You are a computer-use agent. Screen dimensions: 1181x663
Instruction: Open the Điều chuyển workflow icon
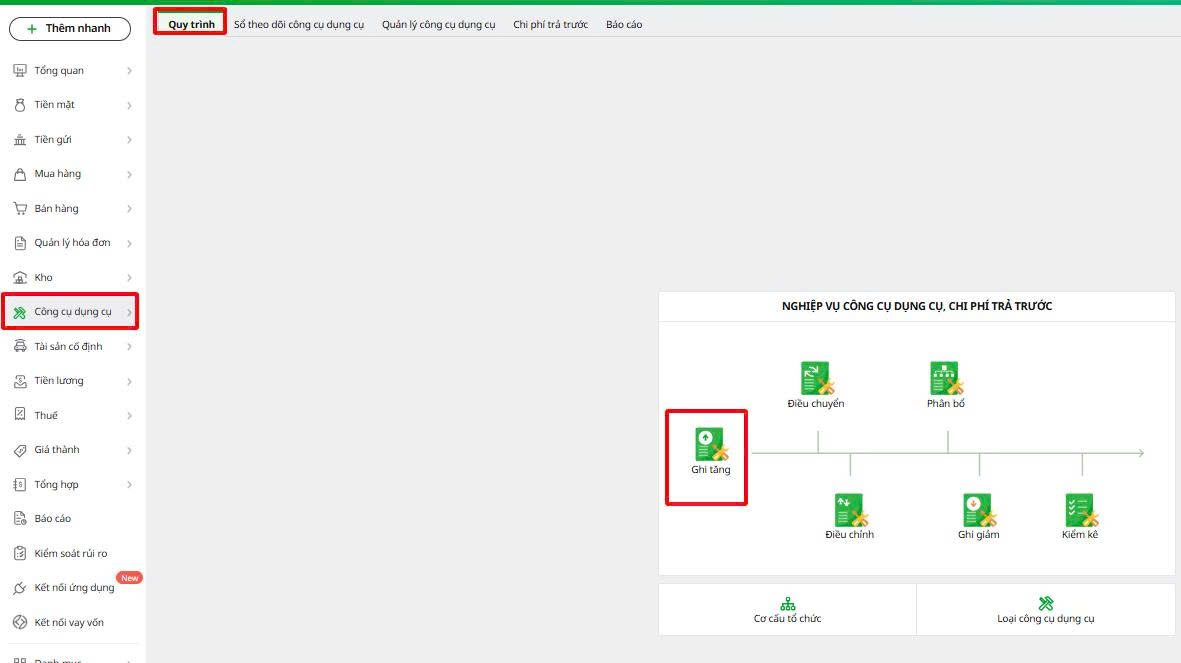coord(816,378)
